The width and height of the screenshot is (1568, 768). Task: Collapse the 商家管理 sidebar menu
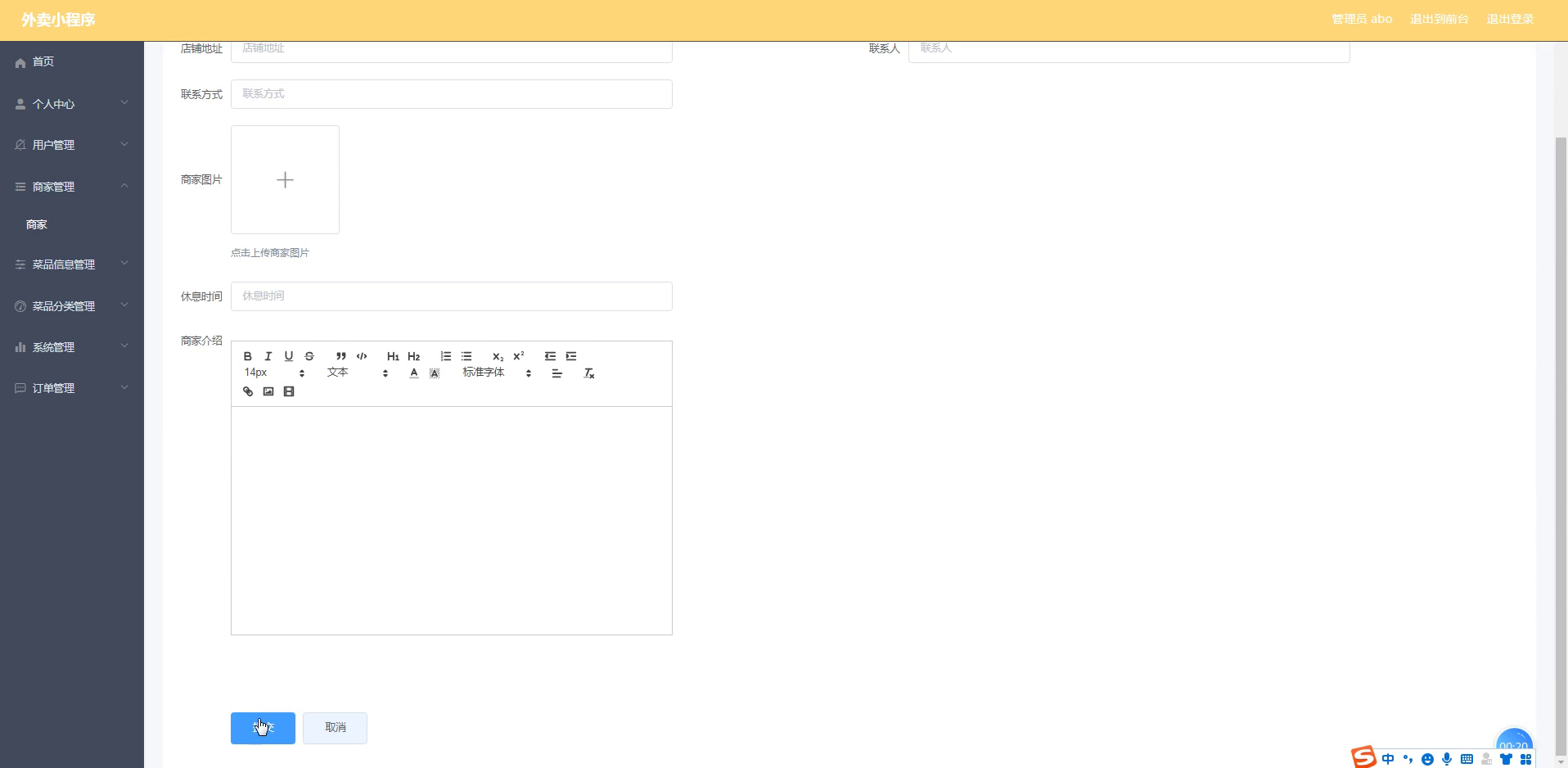(72, 187)
